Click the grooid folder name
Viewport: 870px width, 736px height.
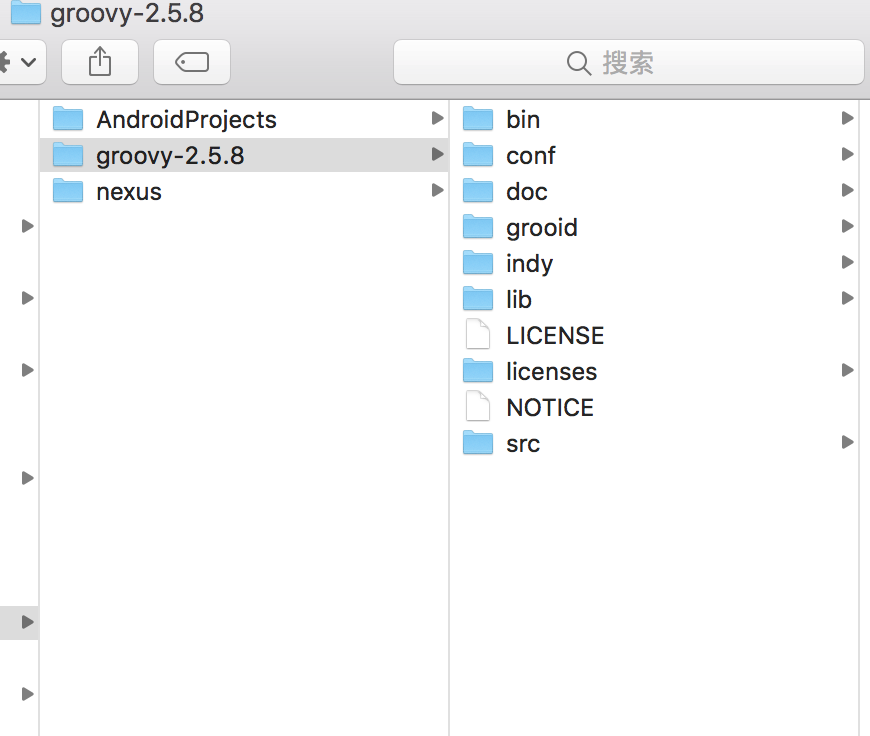pos(542,228)
